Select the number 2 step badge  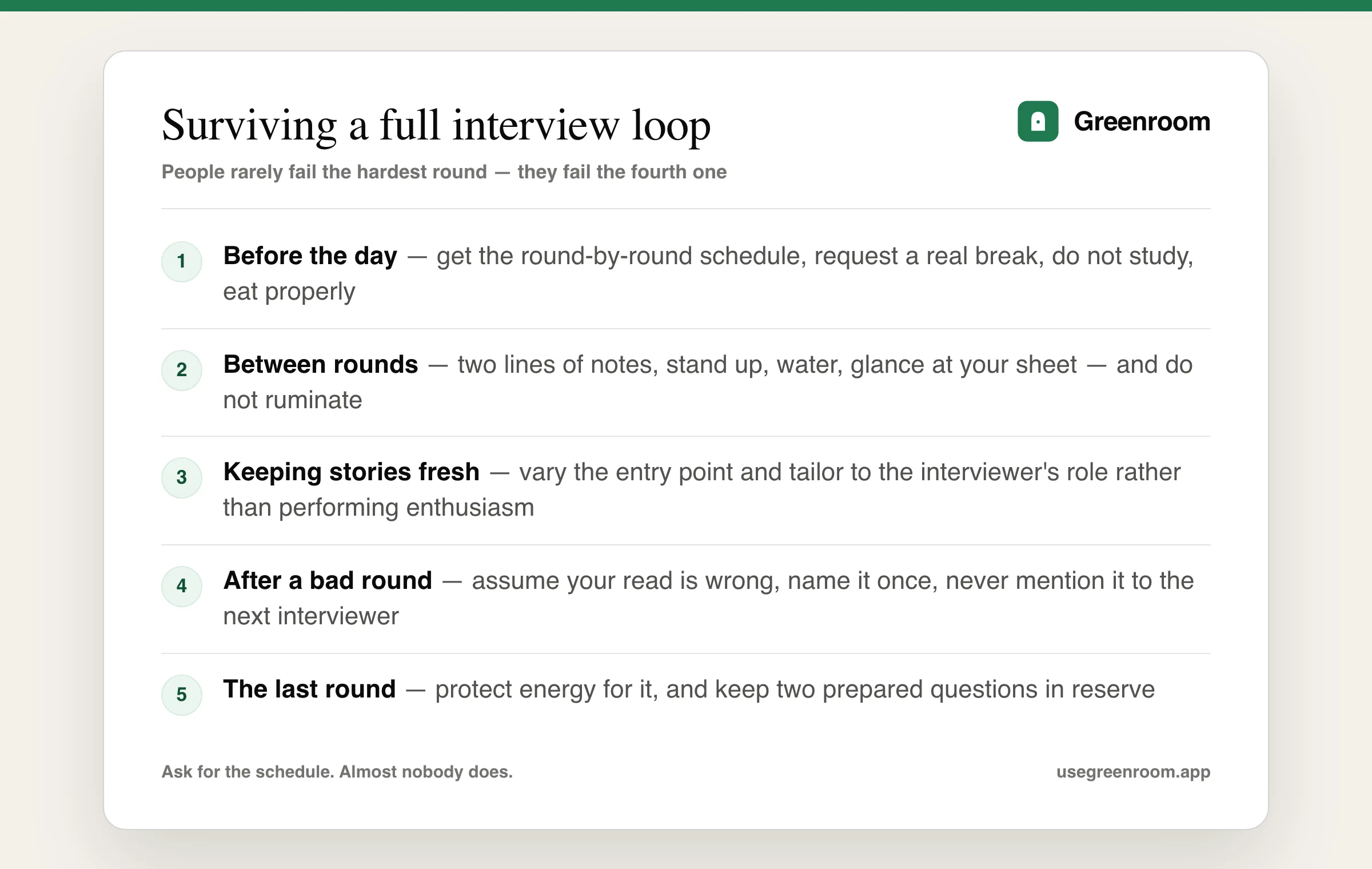click(182, 370)
